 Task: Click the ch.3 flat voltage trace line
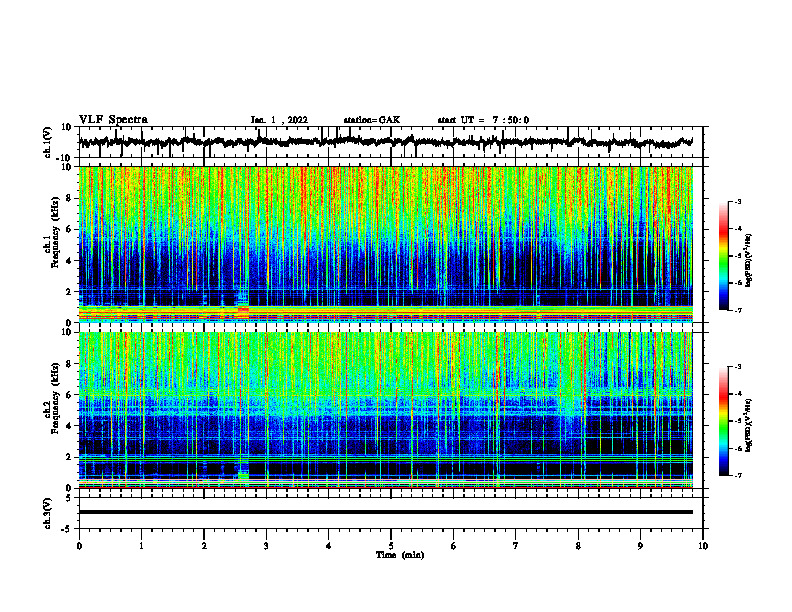[x=385, y=512]
